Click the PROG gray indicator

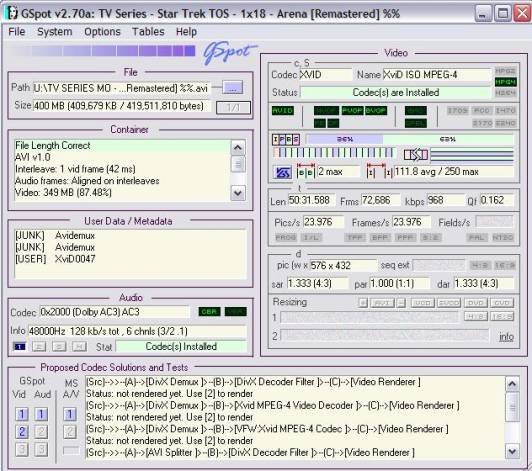[286, 237]
